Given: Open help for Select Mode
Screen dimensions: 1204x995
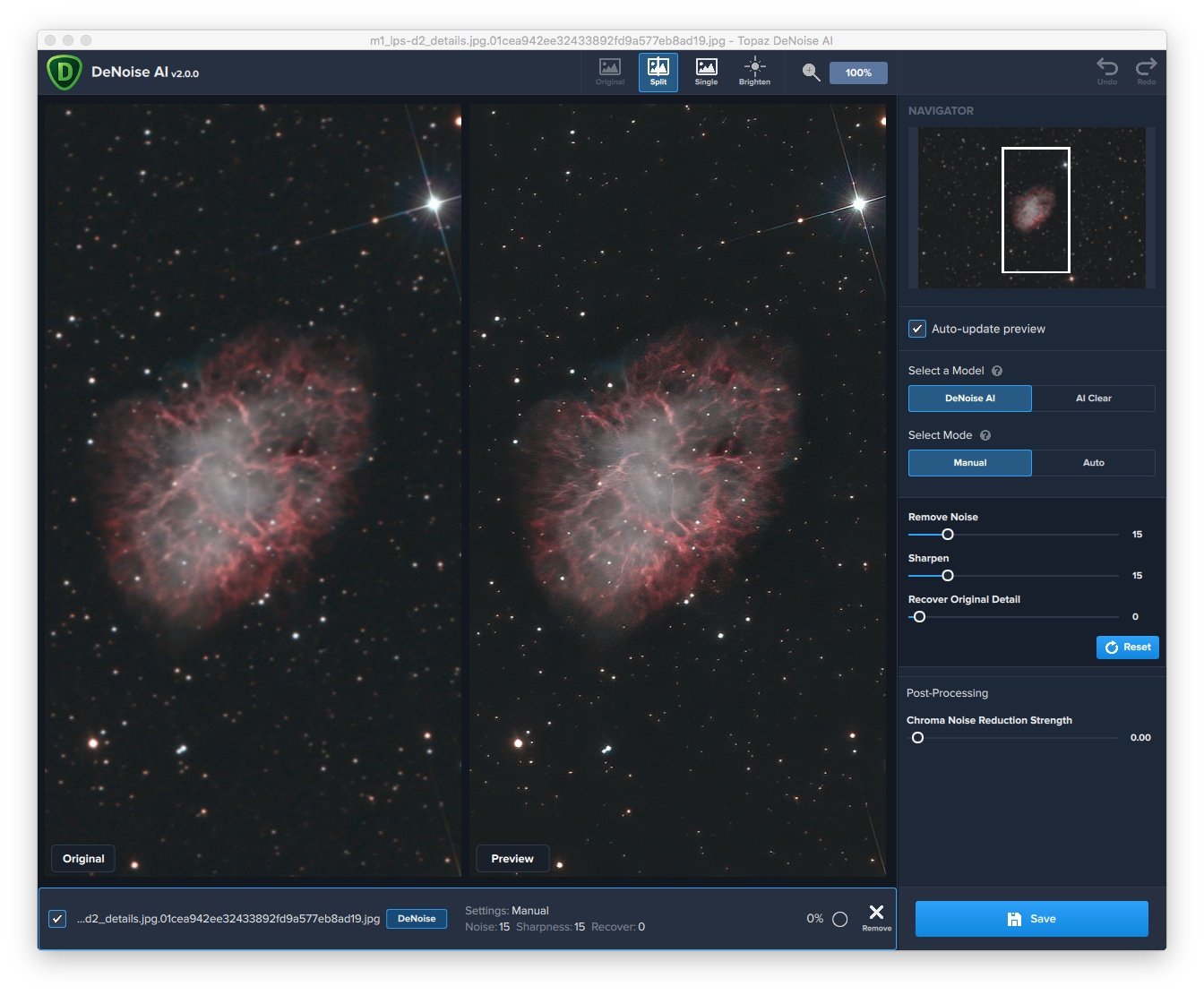Looking at the screenshot, I should 985,435.
